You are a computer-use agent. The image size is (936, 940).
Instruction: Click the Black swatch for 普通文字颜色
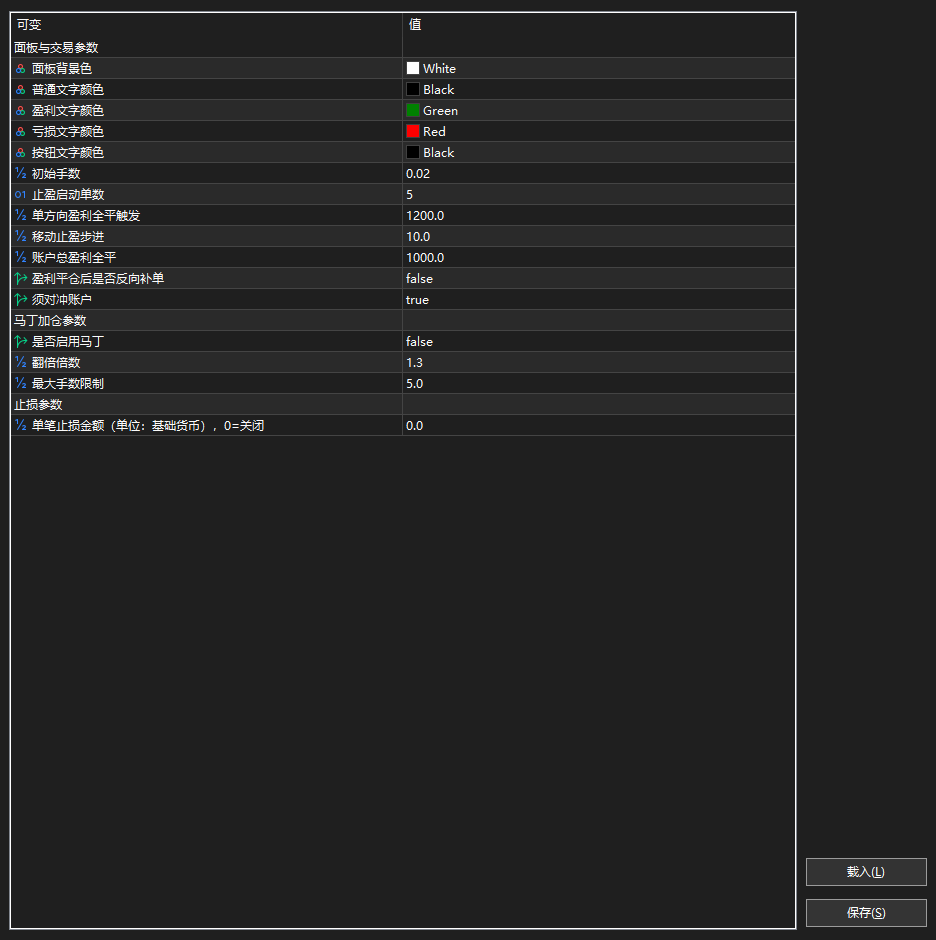click(x=413, y=89)
